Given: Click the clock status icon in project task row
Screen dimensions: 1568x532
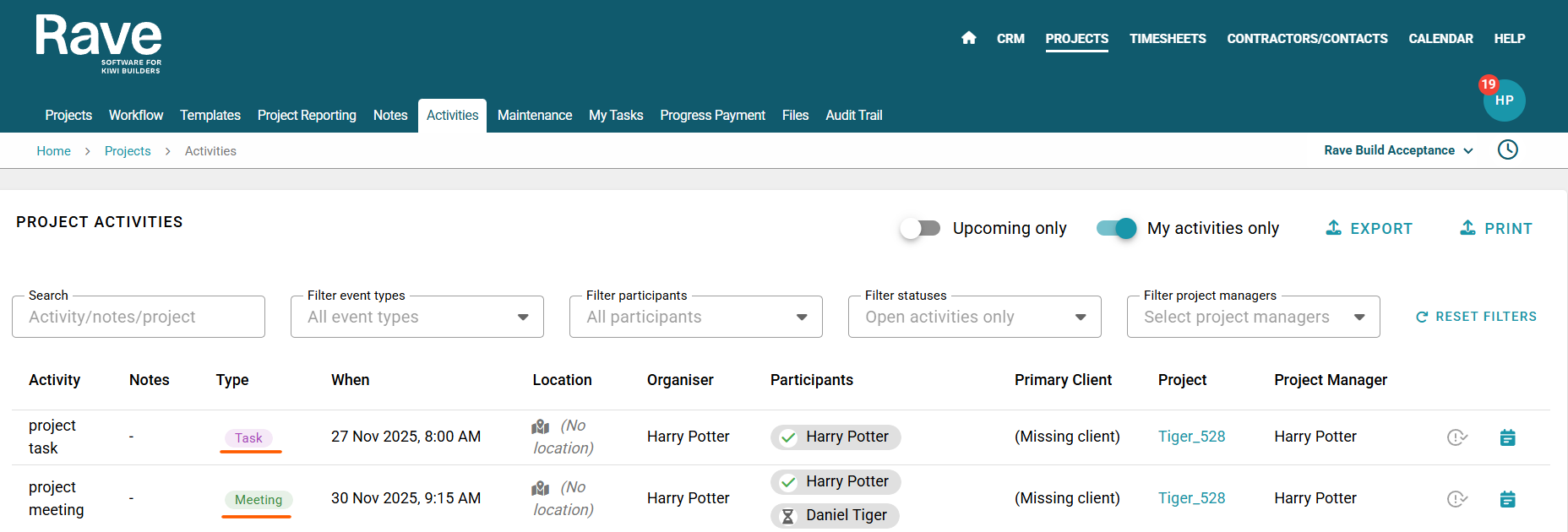Looking at the screenshot, I should tap(1456, 437).
